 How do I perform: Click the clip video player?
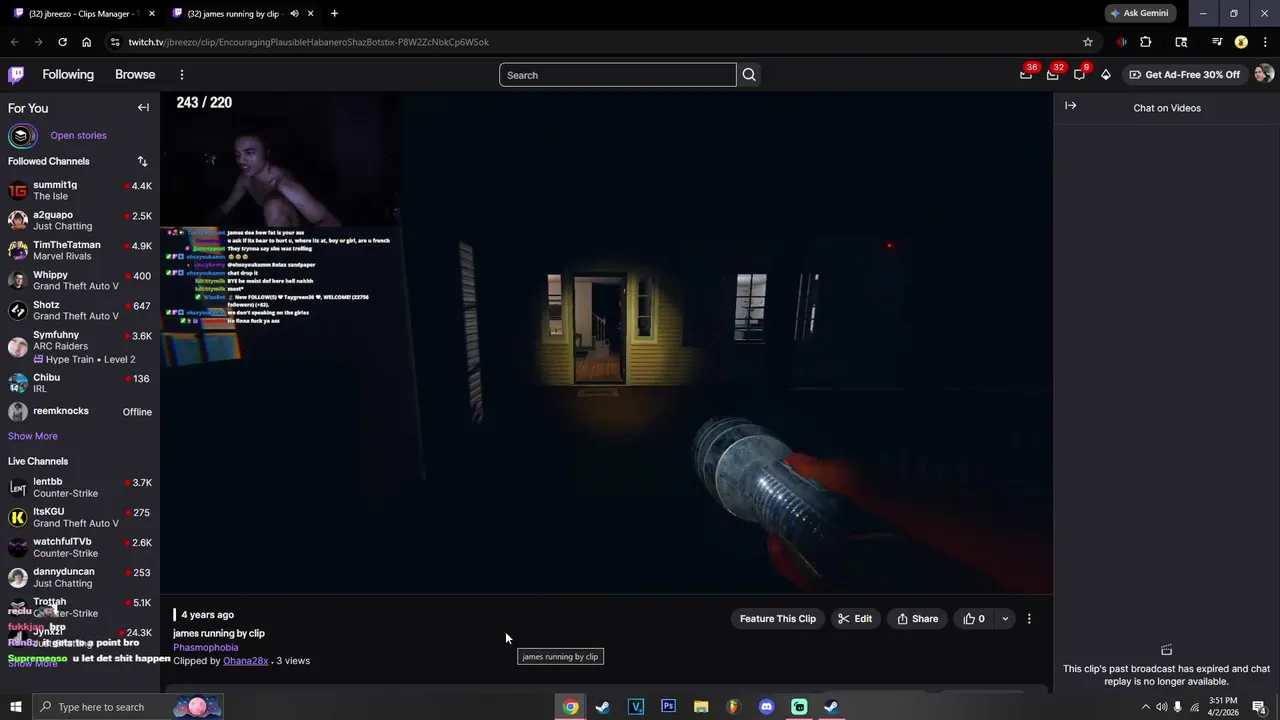pyautogui.click(x=606, y=343)
